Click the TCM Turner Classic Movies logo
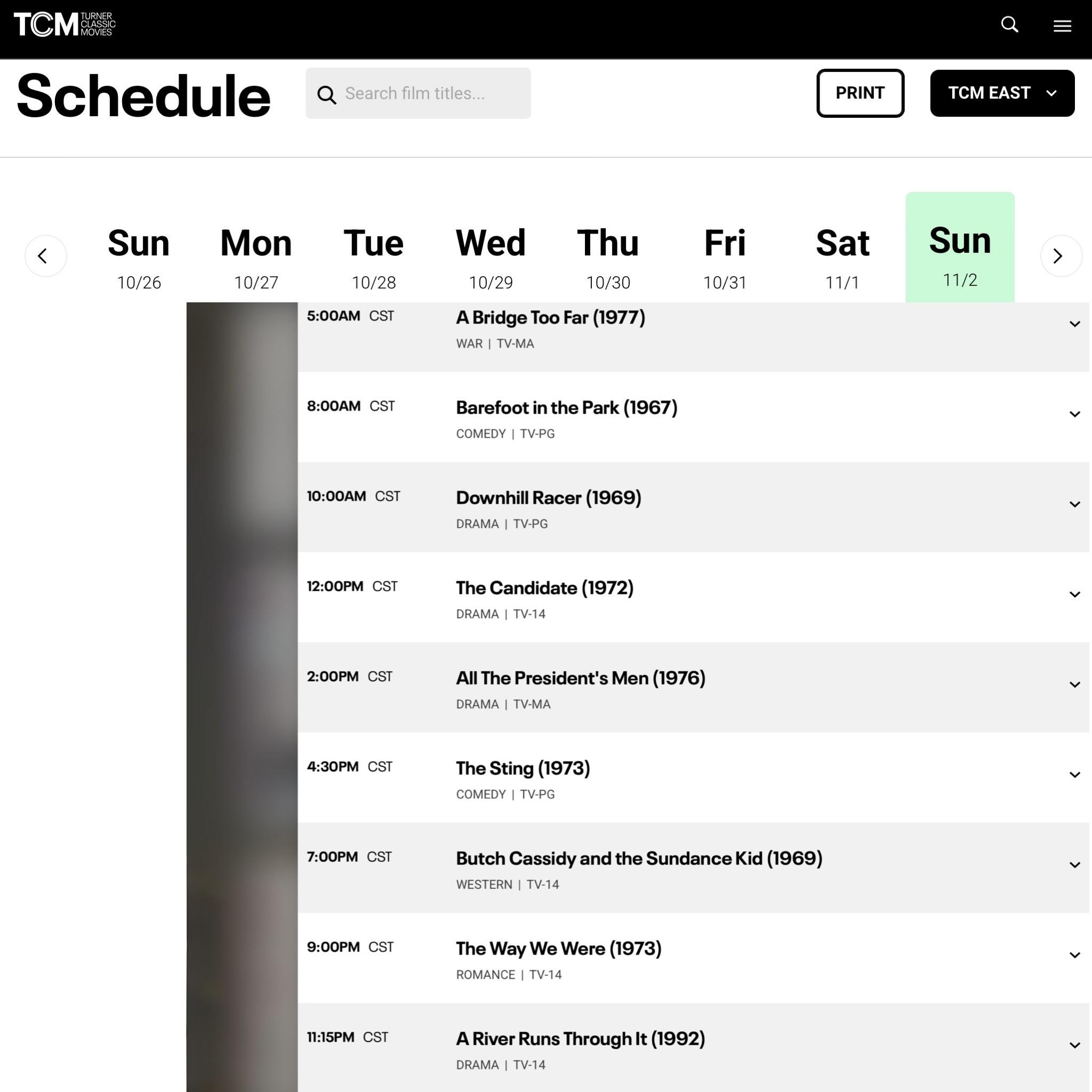The image size is (1092, 1092). tap(65, 25)
